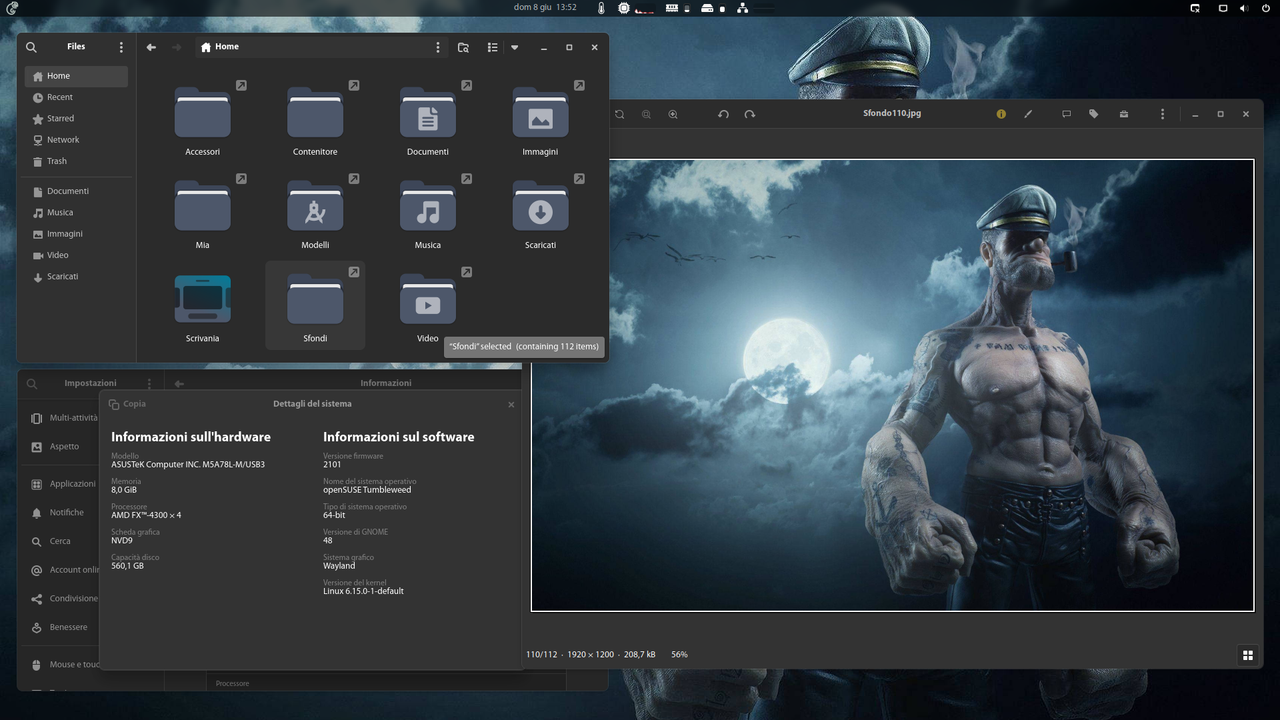Rotate image counter-clockwise in viewer
The height and width of the screenshot is (720, 1280).
pyautogui.click(x=723, y=114)
